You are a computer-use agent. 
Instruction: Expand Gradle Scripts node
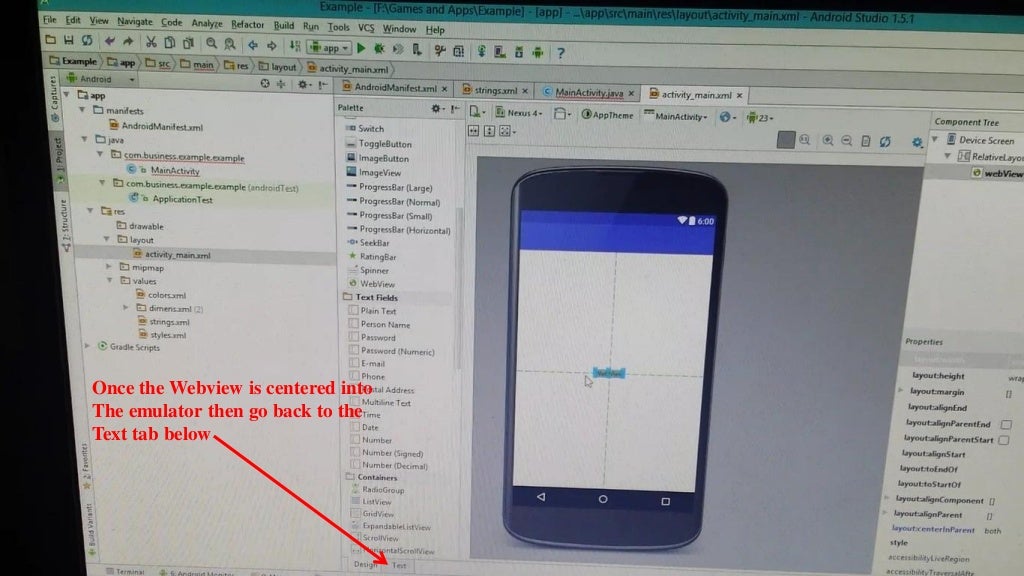[x=88, y=346]
